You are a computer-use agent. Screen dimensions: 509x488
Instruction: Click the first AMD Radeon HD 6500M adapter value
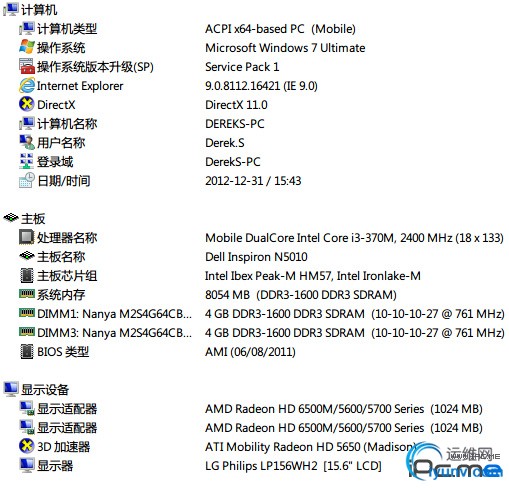tap(344, 409)
